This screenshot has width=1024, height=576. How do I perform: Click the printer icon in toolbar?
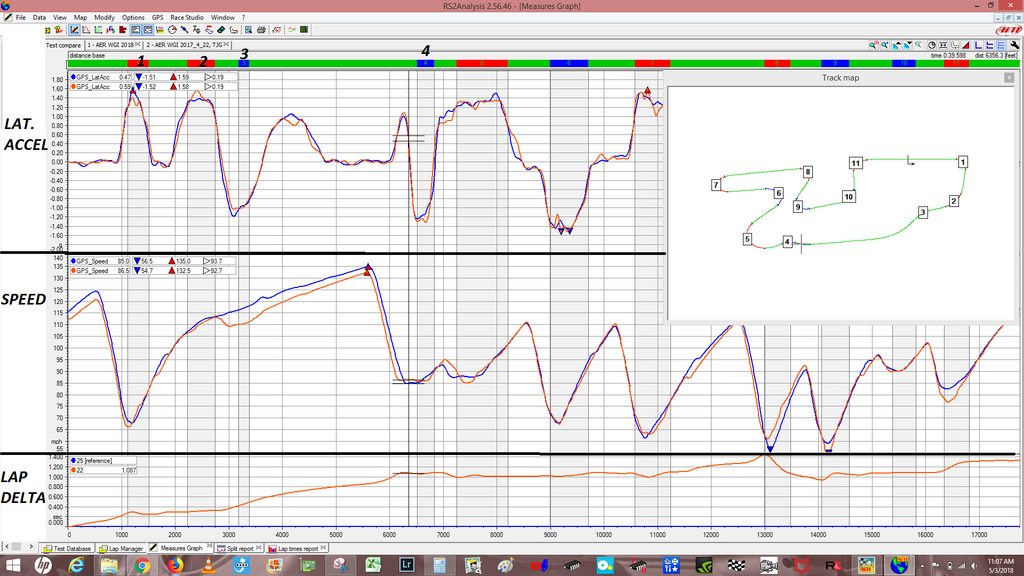tap(261, 30)
